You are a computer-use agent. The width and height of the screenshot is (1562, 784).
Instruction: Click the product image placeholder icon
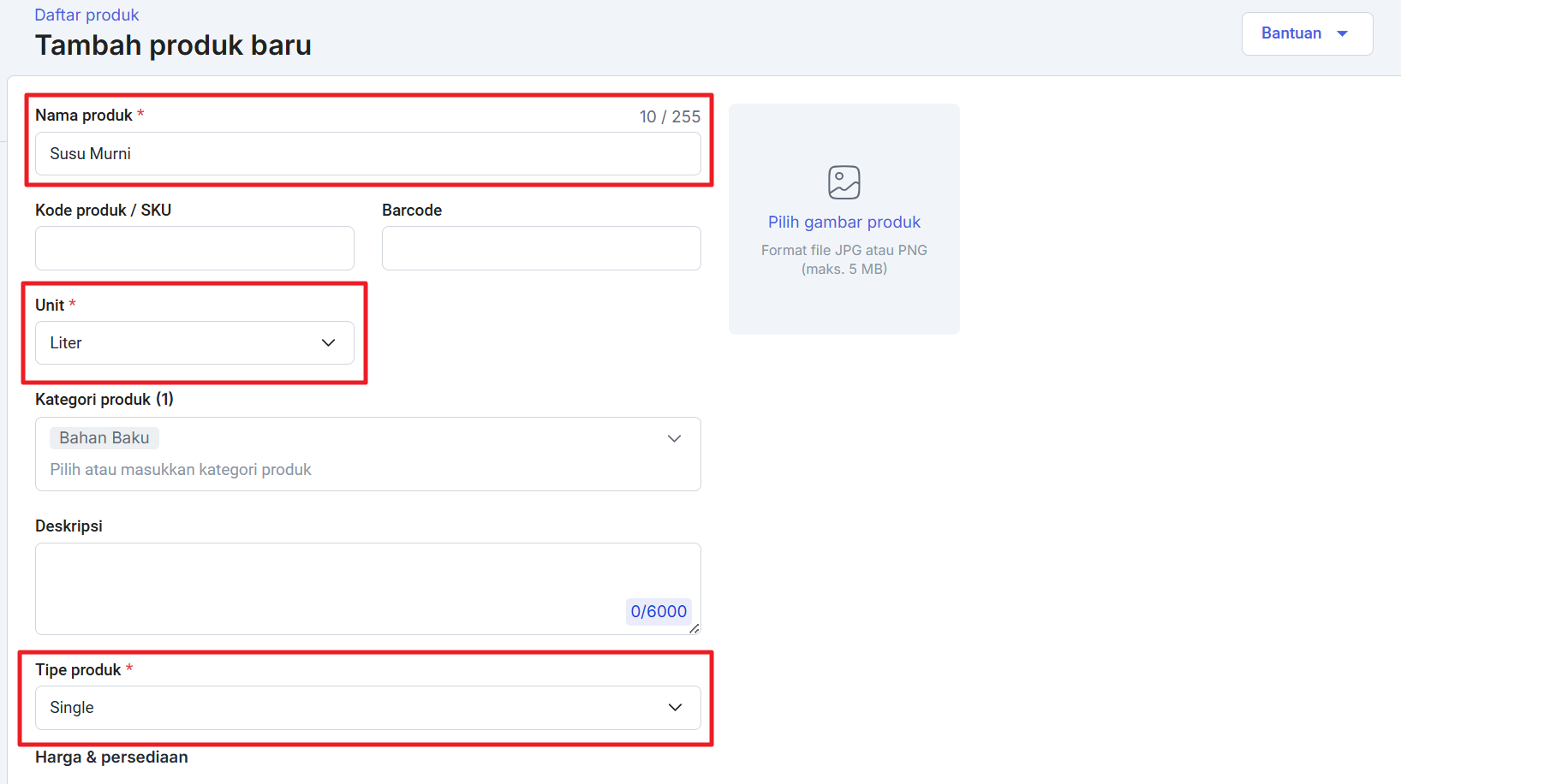(x=844, y=182)
